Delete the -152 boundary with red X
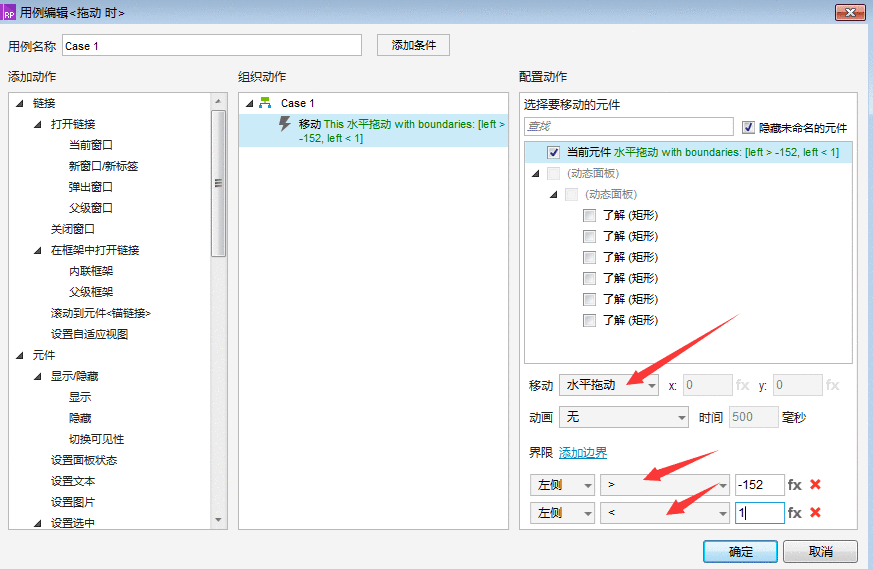 (x=815, y=484)
